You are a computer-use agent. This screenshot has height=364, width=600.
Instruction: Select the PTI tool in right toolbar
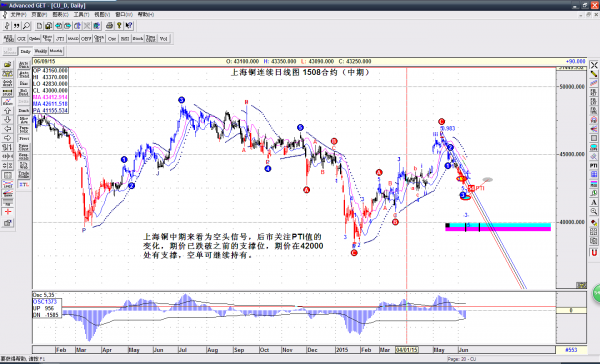[x=593, y=165]
